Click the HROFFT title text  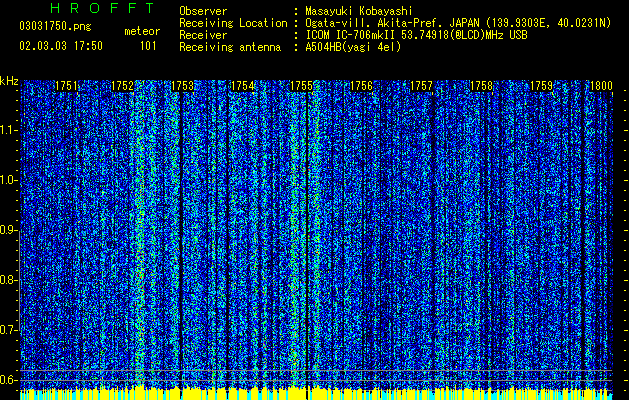(x=102, y=8)
